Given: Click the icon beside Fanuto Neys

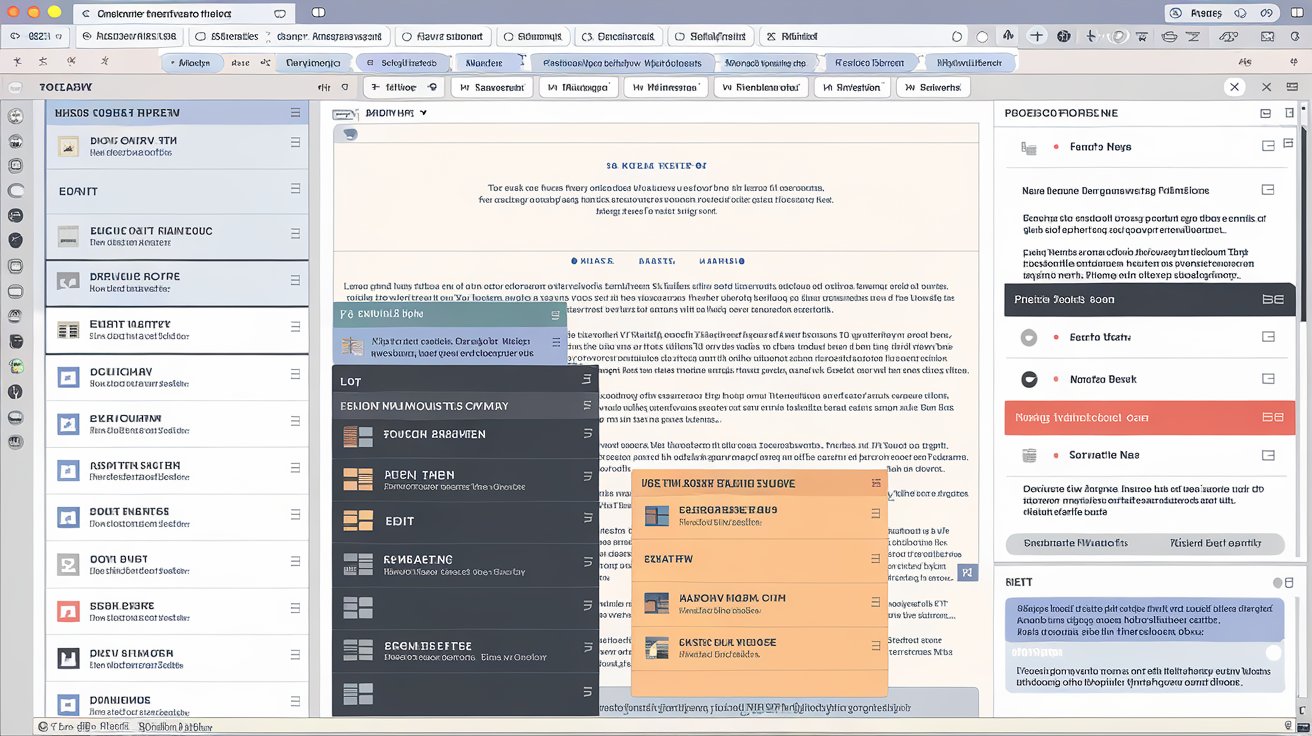Looking at the screenshot, I should click(x=1028, y=147).
